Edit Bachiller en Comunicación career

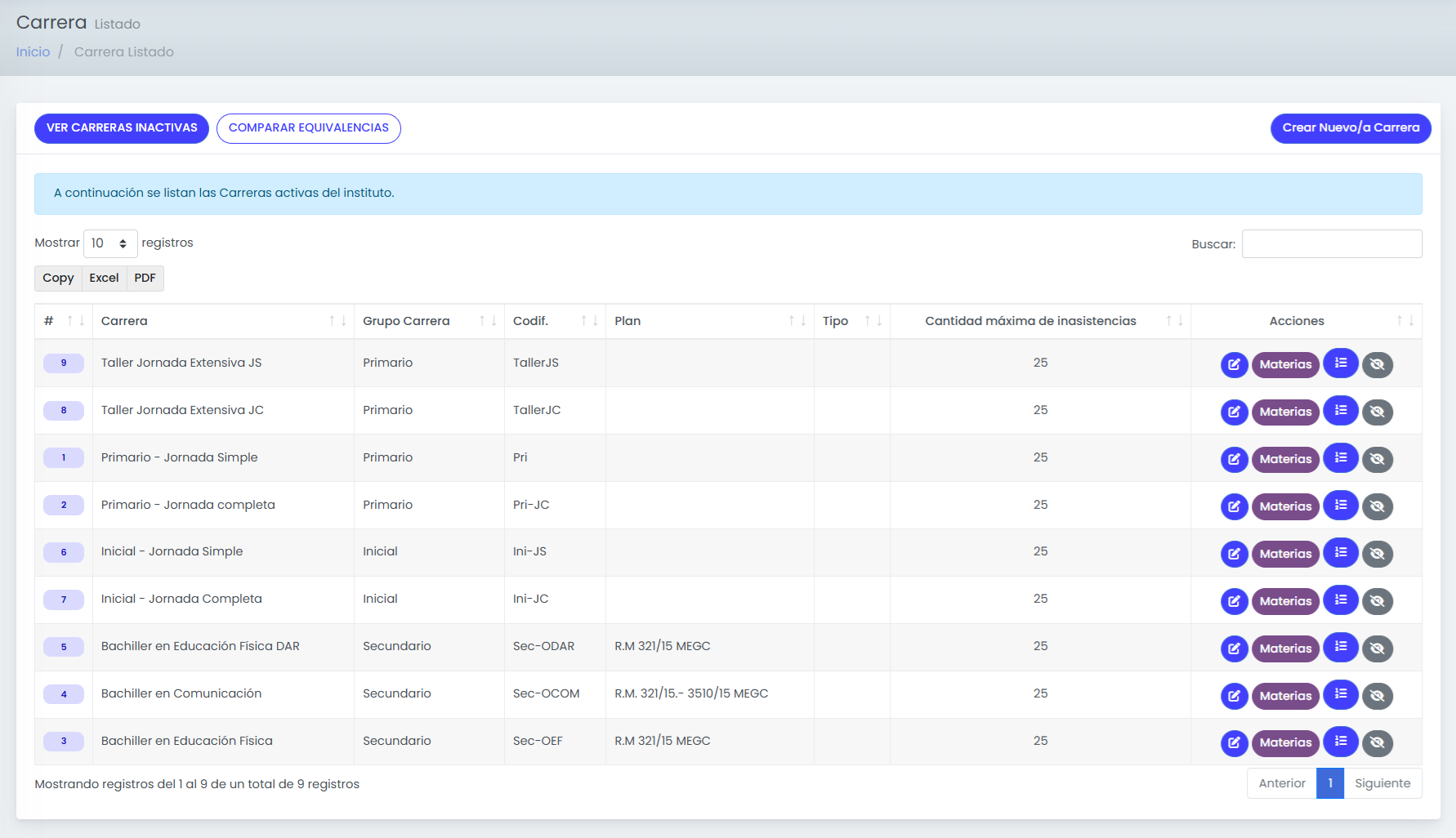tap(1234, 696)
